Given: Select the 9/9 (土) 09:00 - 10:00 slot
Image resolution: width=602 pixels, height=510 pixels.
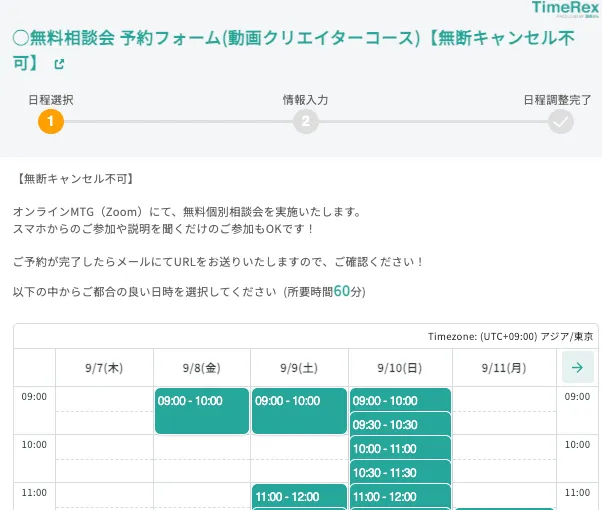Looking at the screenshot, I should point(299,410).
